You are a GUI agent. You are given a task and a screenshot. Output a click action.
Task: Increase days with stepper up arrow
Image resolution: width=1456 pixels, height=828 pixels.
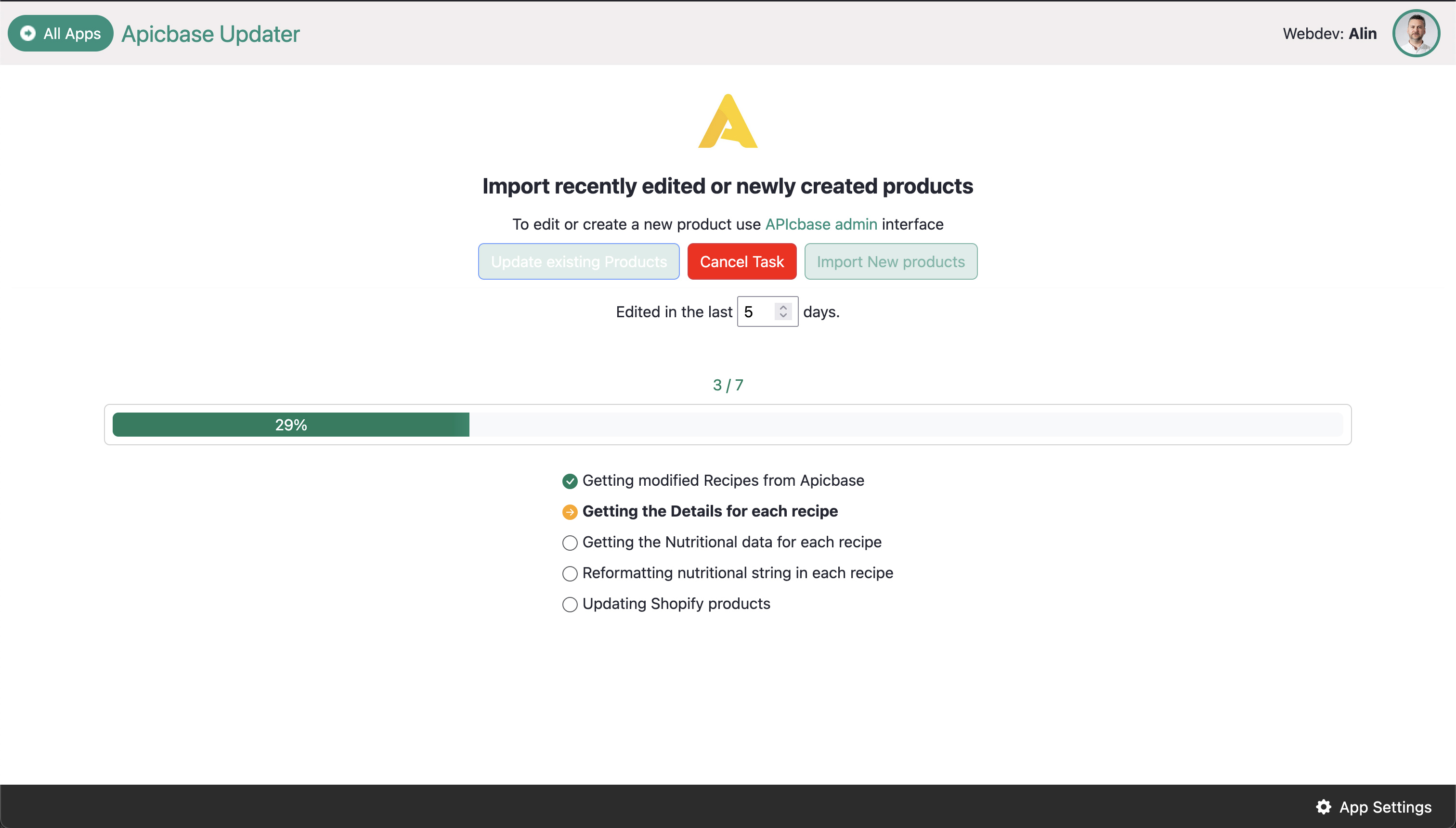[783, 307]
